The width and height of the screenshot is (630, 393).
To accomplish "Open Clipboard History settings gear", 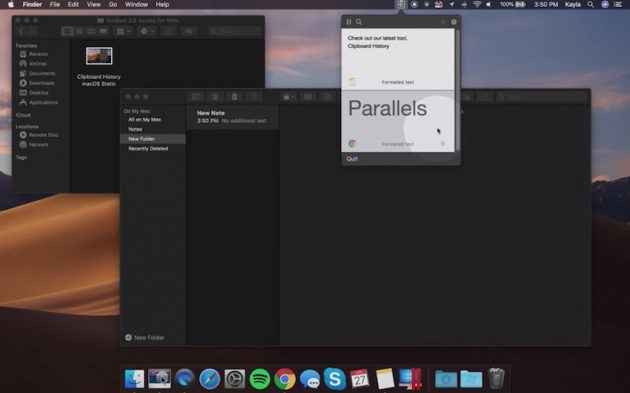I will pyautogui.click(x=454, y=22).
